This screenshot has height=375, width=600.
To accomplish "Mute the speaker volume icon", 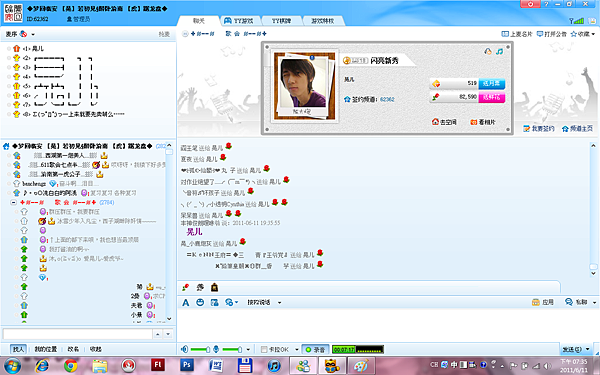I will tap(185, 349).
